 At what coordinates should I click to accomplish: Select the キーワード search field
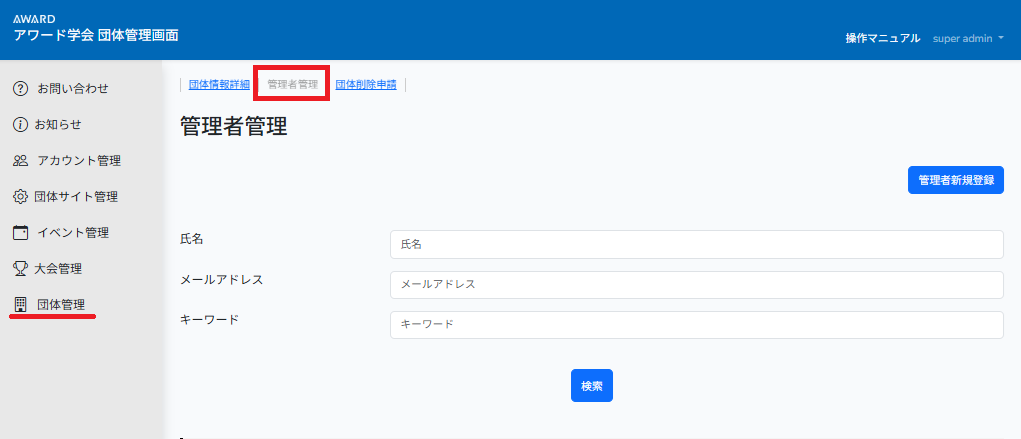pos(696,325)
